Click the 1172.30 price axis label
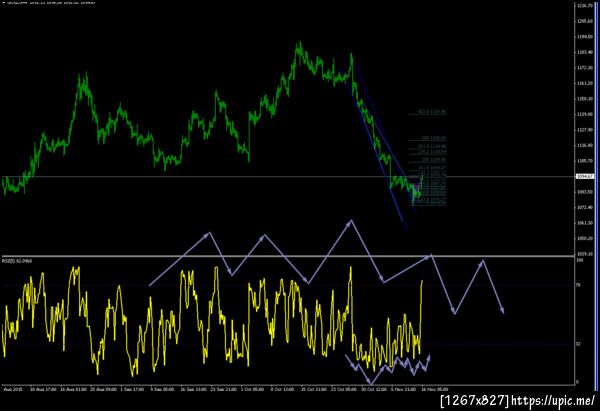Image resolution: width=600 pixels, height=411 pixels. point(585,68)
